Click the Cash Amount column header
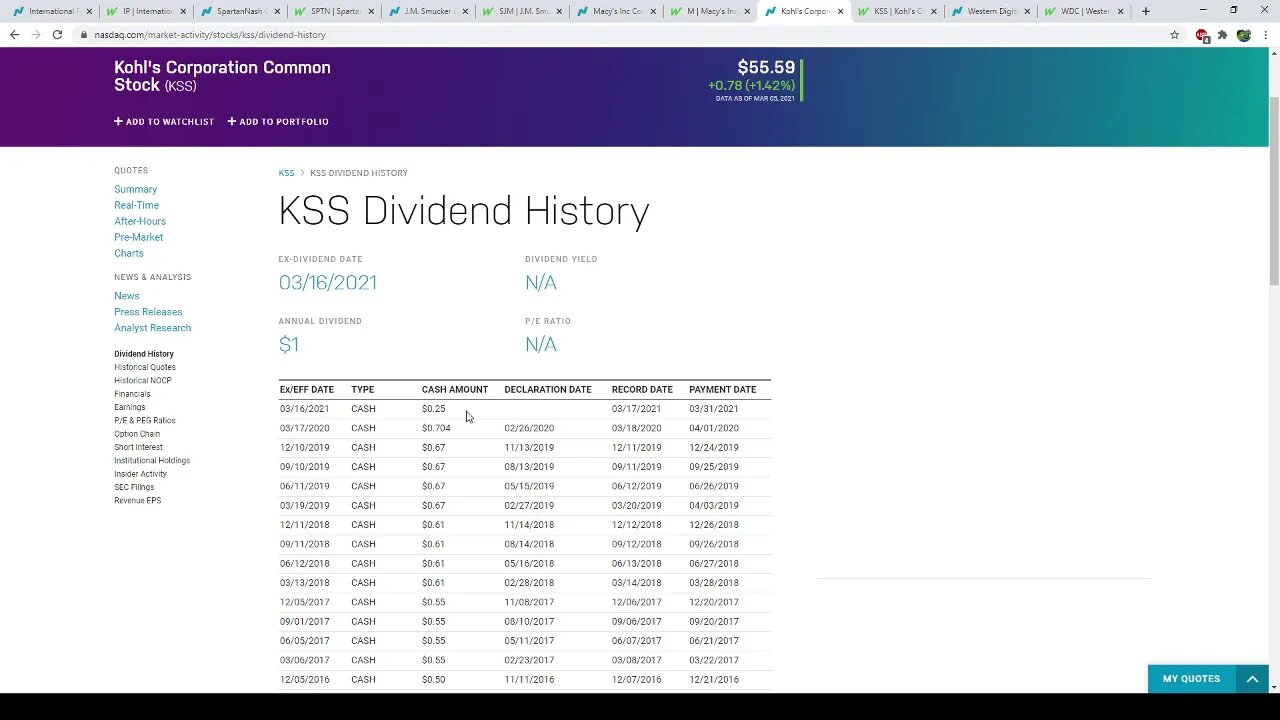 (x=455, y=390)
